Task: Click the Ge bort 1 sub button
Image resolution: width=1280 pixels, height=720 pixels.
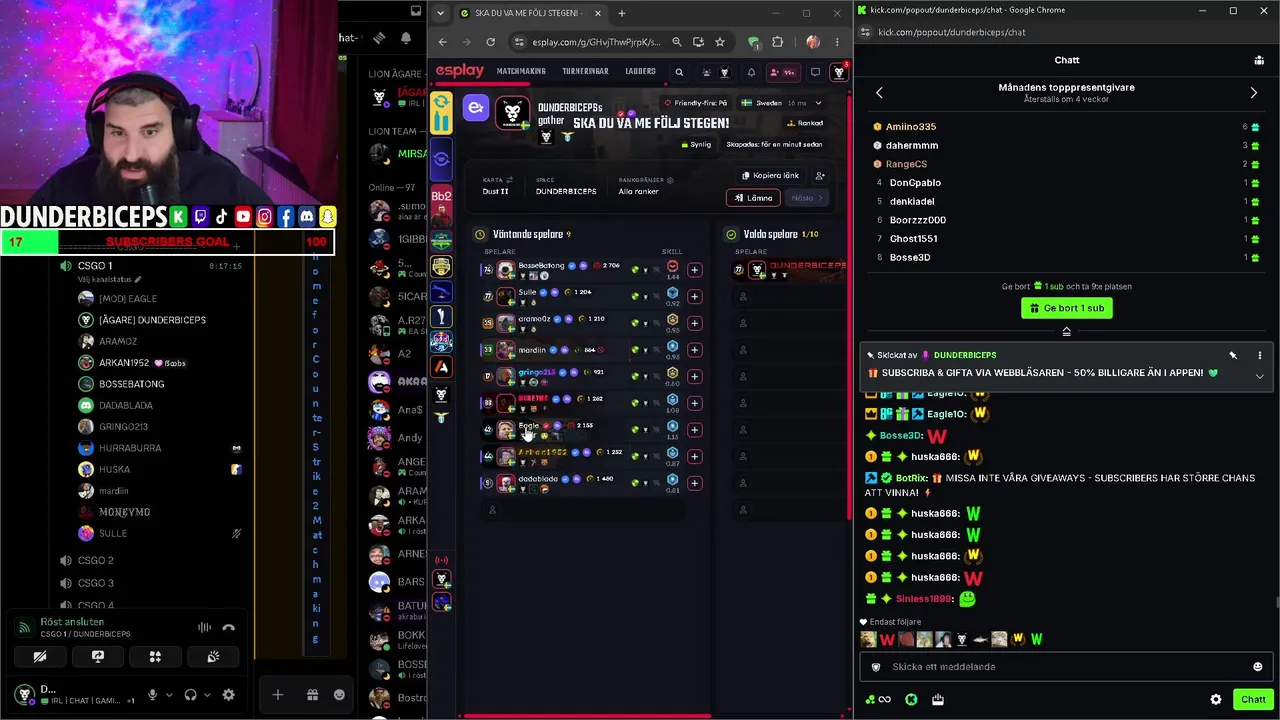Action: [x=1067, y=308]
